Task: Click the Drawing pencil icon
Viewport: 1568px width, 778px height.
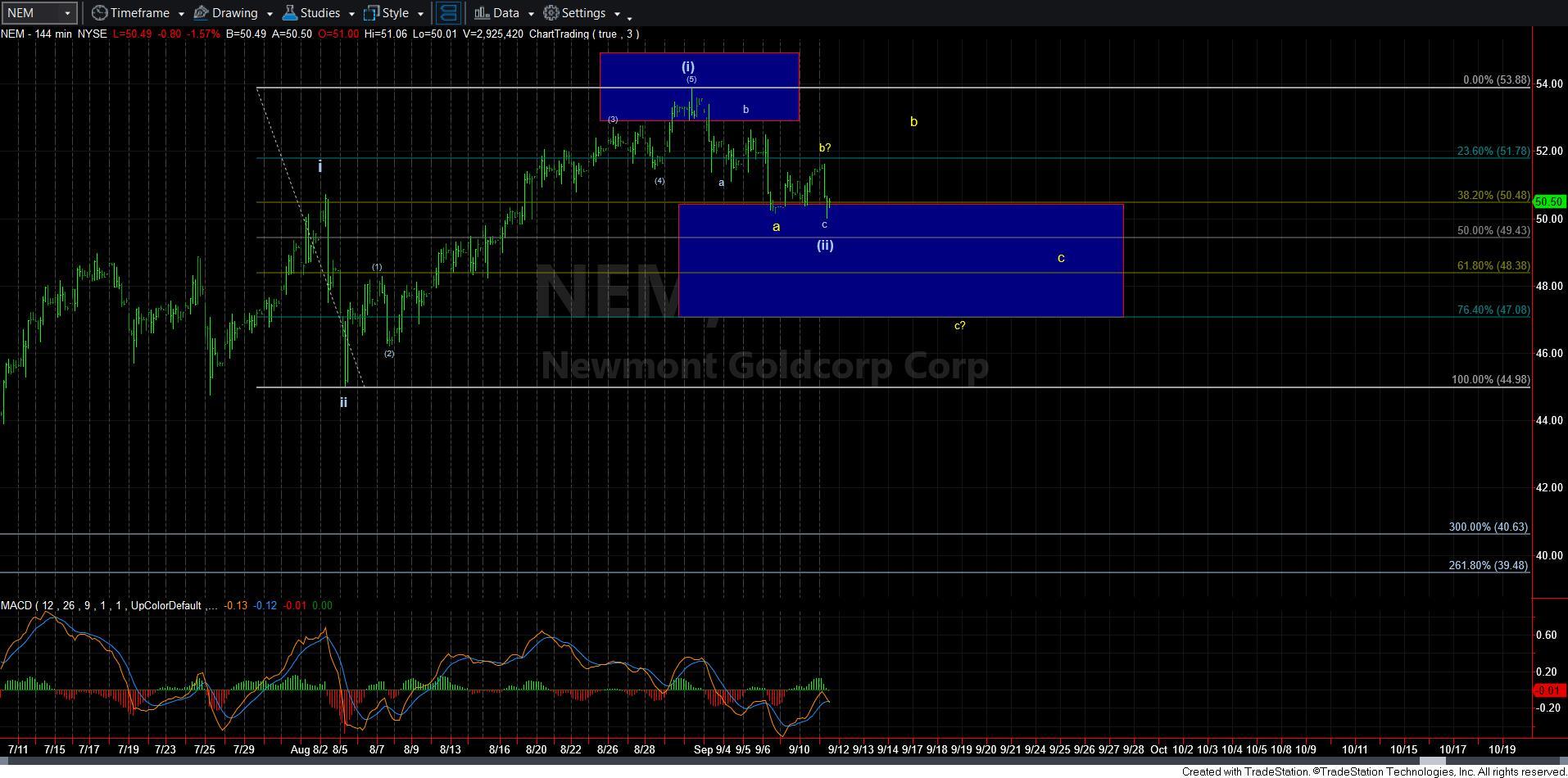Action: point(201,13)
